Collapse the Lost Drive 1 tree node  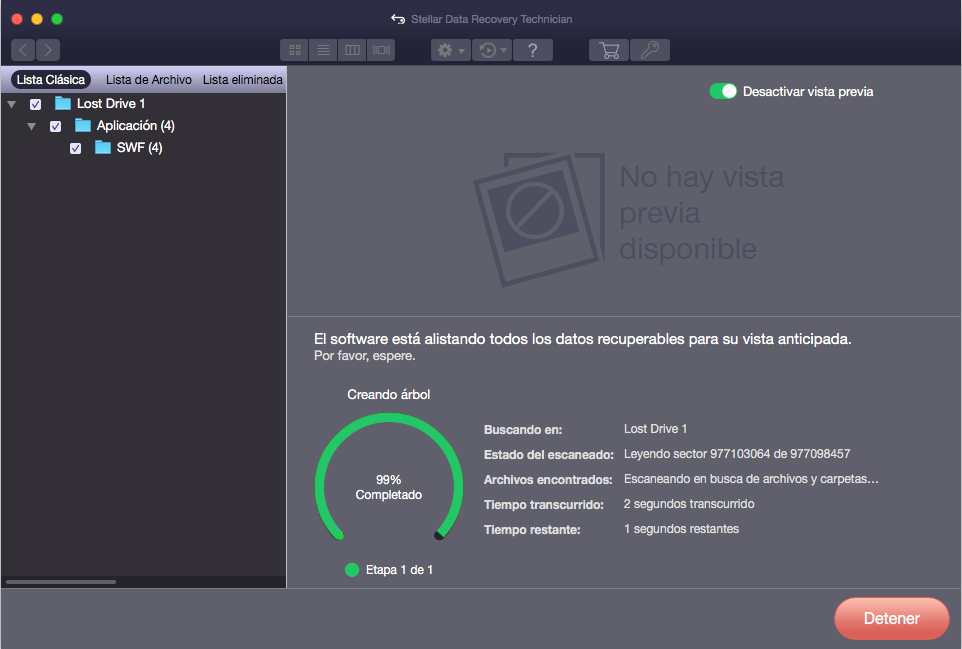point(12,104)
